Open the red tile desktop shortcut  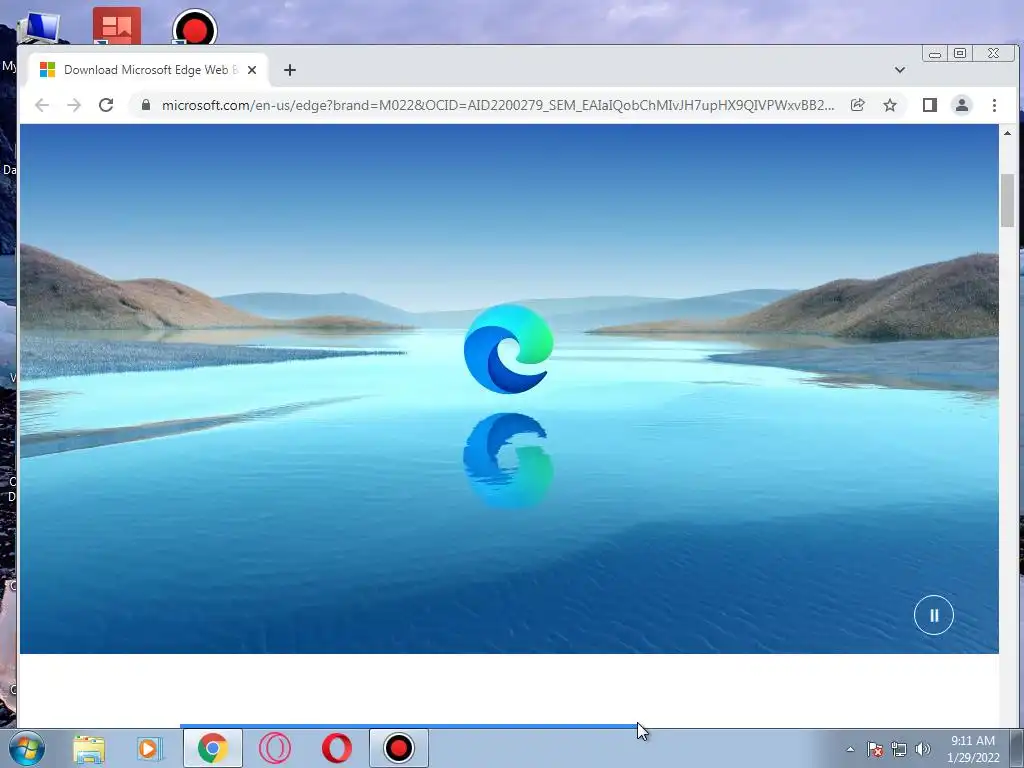tap(116, 26)
